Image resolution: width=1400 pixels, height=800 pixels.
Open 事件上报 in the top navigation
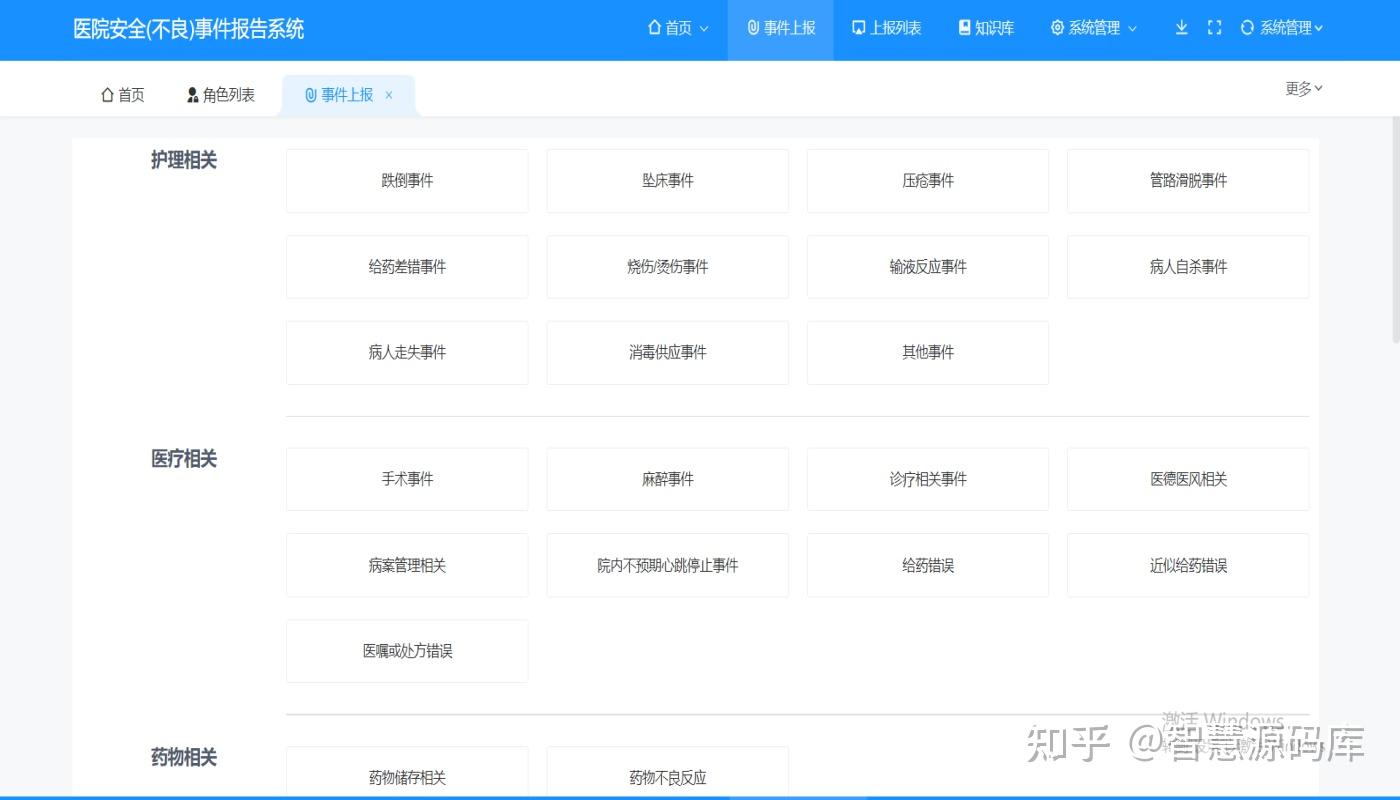(781, 29)
